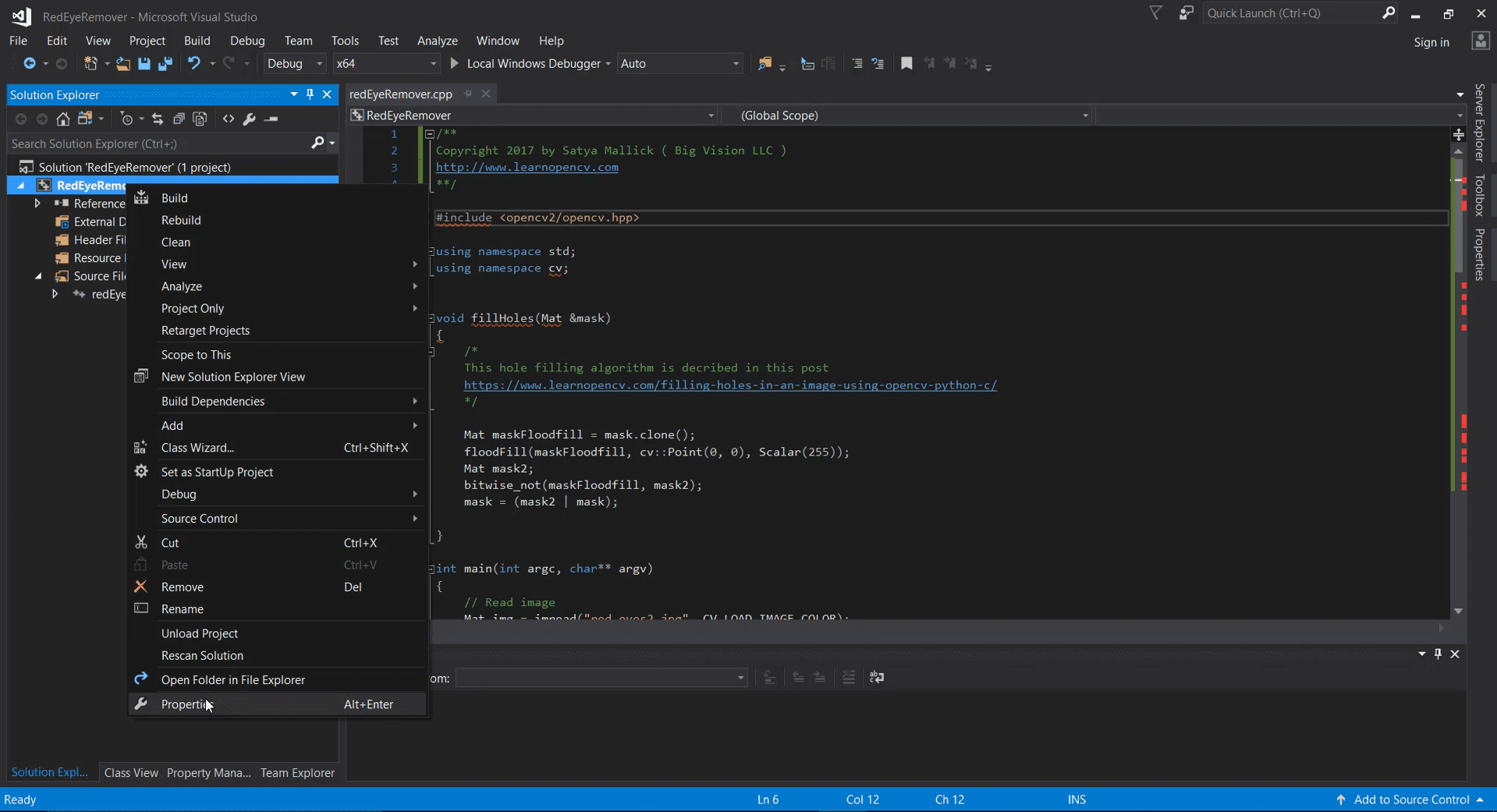Close the redEyeRemover.cpp tab

click(x=486, y=94)
